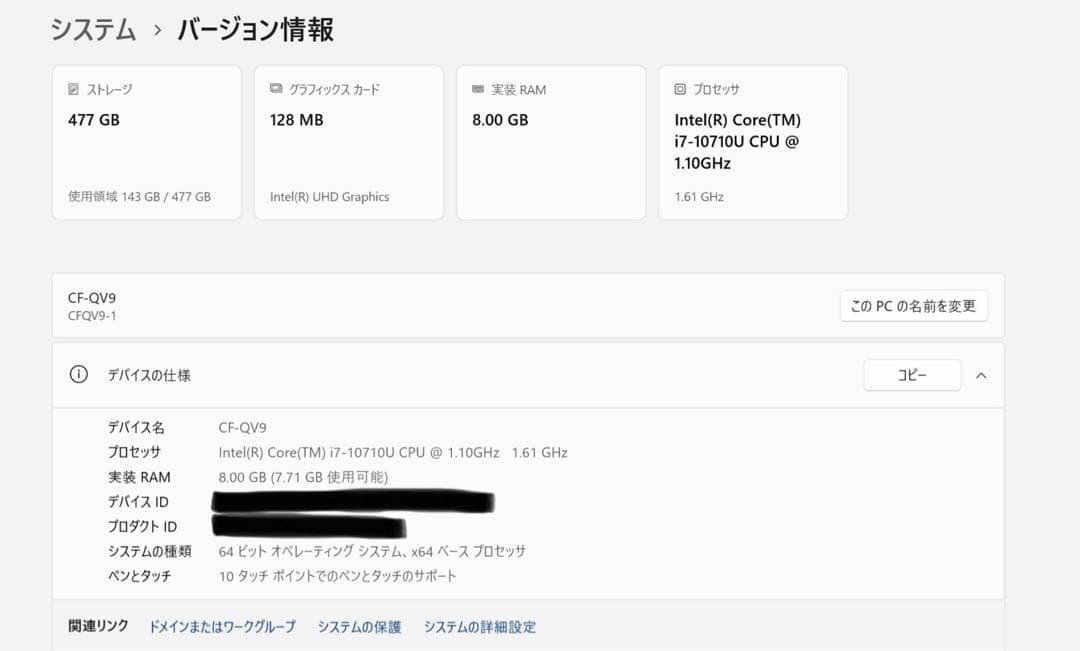The height and width of the screenshot is (651, 1080).
Task: Click the コピー button to copy device specs
Action: pos(911,374)
